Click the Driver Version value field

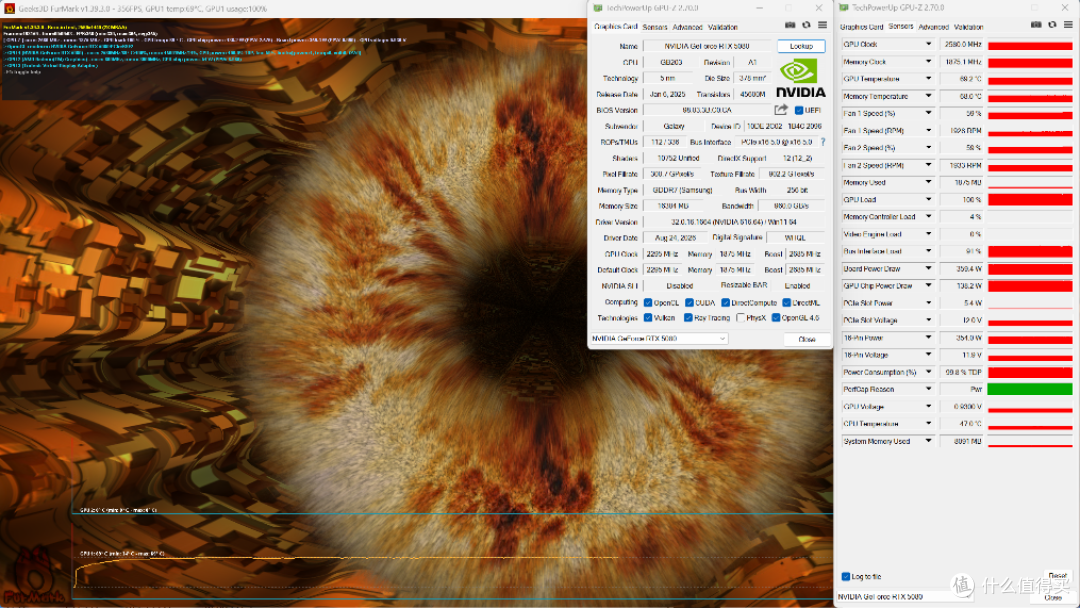tap(734, 222)
